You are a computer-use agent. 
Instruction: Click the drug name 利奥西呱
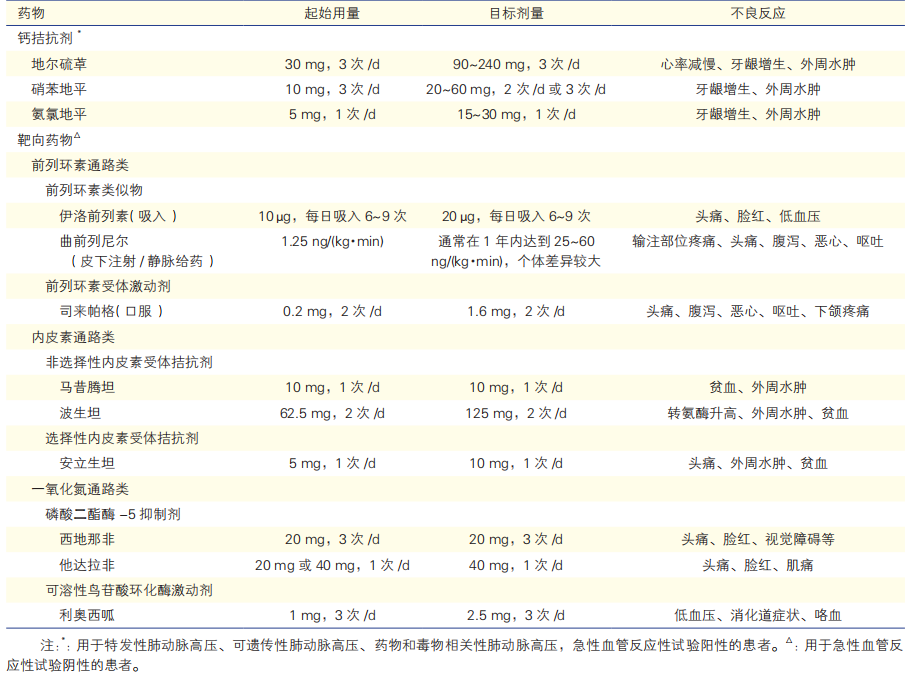tap(87, 615)
